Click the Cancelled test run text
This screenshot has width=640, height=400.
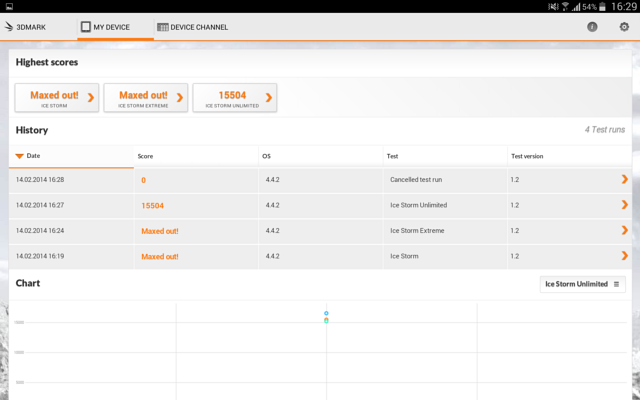[x=416, y=180]
